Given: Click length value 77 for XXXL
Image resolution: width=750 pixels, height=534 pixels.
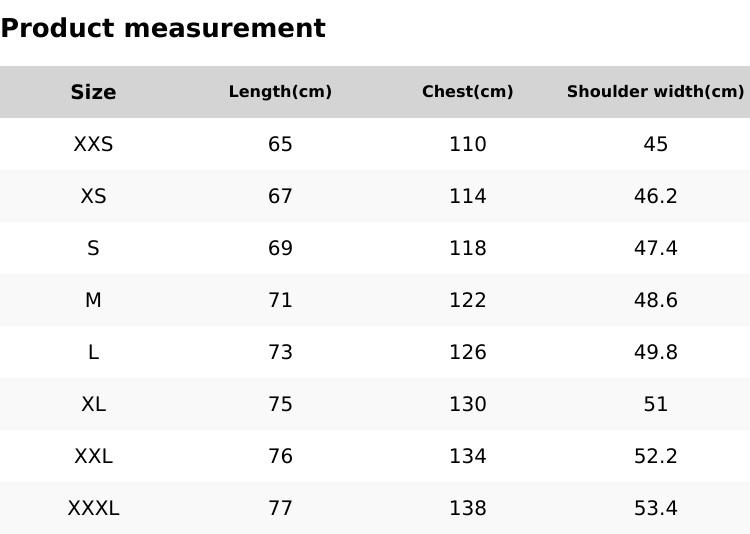Looking at the screenshot, I should pos(280,508).
